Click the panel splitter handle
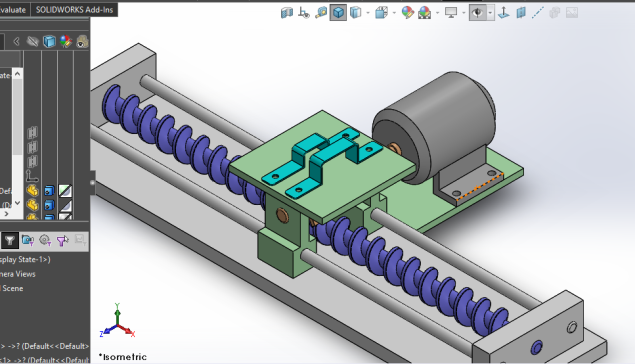The height and width of the screenshot is (364, 635). pos(93,183)
